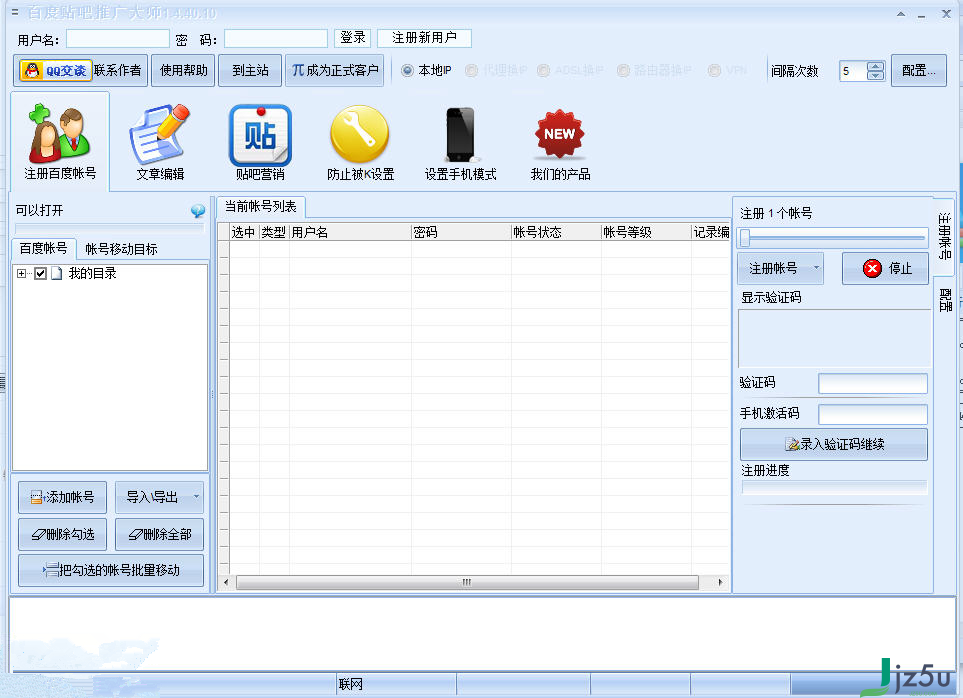Click the scrollbar right arrow
The width and height of the screenshot is (963, 698).
point(720,582)
